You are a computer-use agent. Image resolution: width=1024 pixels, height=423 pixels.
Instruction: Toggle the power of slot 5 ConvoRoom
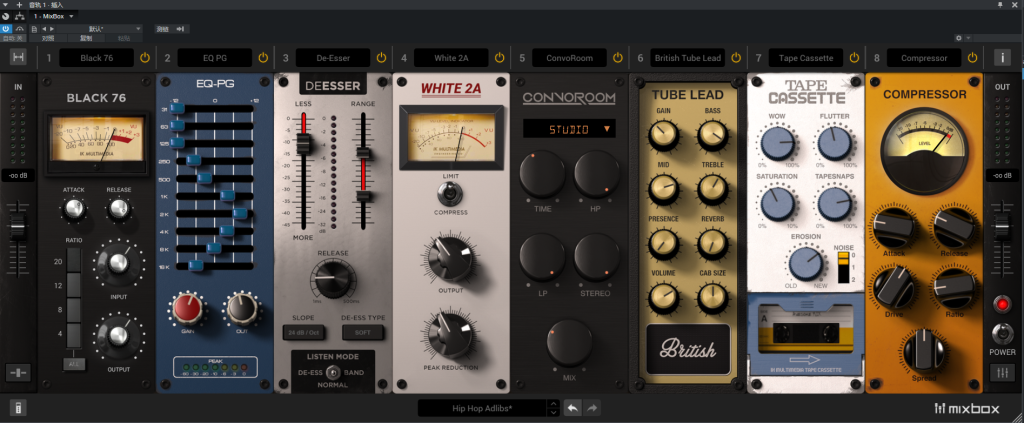(x=618, y=57)
